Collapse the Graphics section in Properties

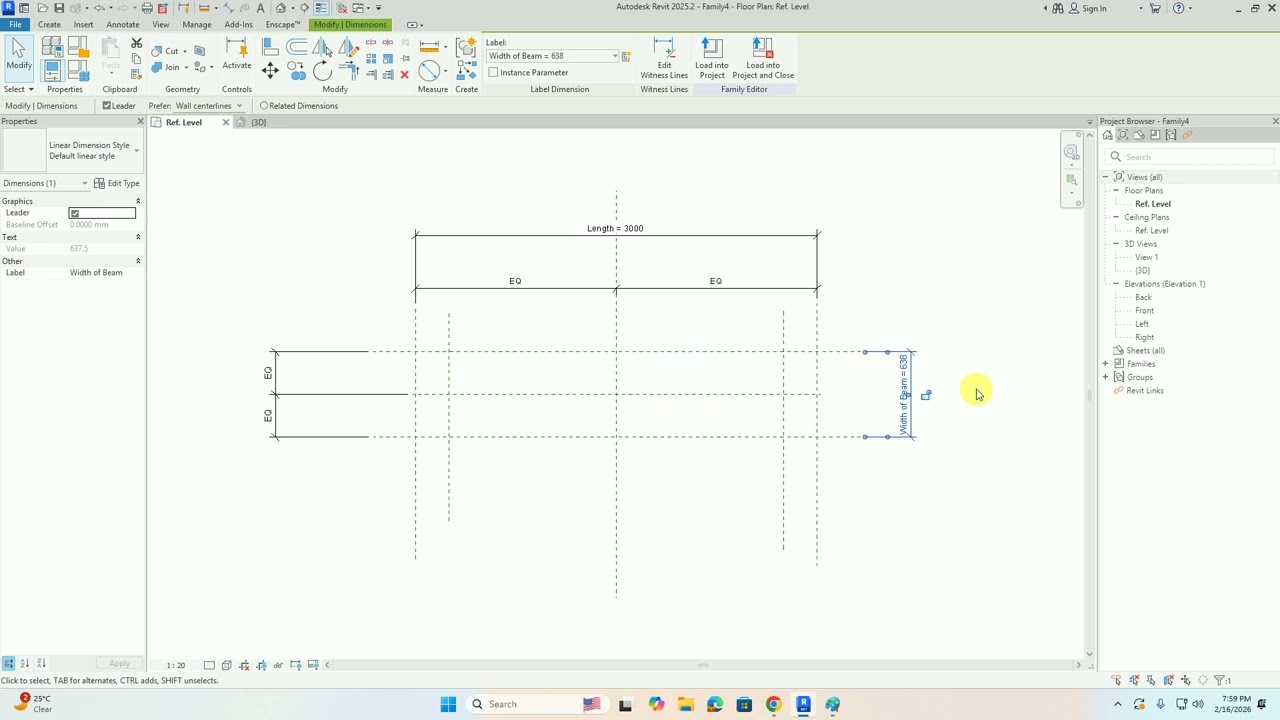click(x=138, y=201)
